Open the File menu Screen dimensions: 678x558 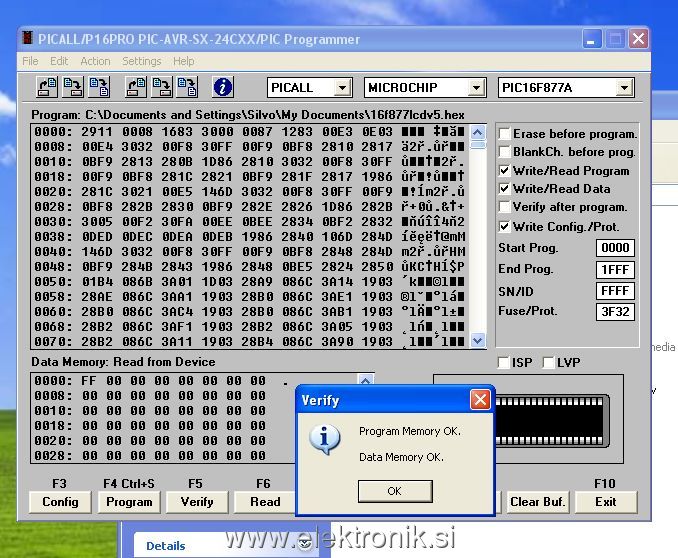[30, 61]
